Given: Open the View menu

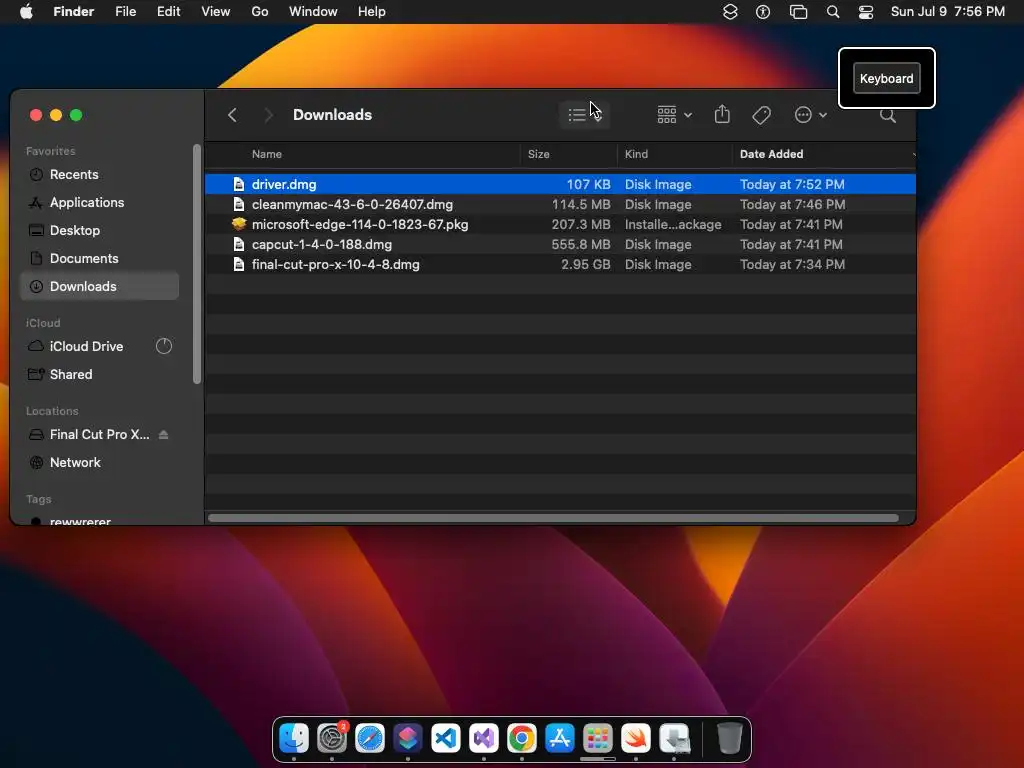Looking at the screenshot, I should (216, 12).
